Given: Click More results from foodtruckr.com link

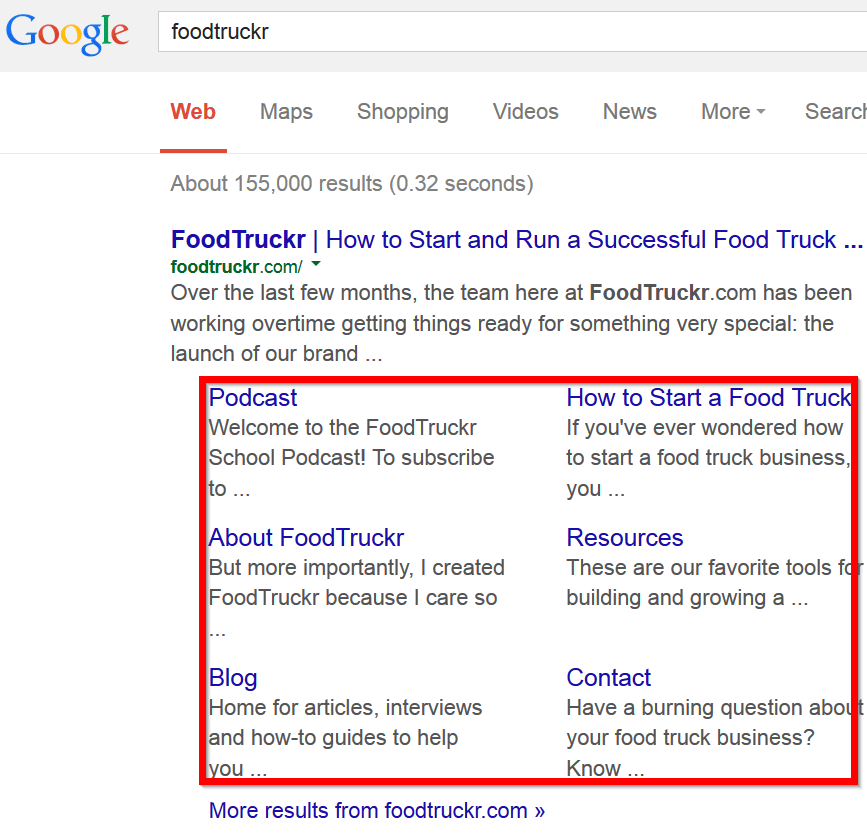Looking at the screenshot, I should (x=377, y=811).
